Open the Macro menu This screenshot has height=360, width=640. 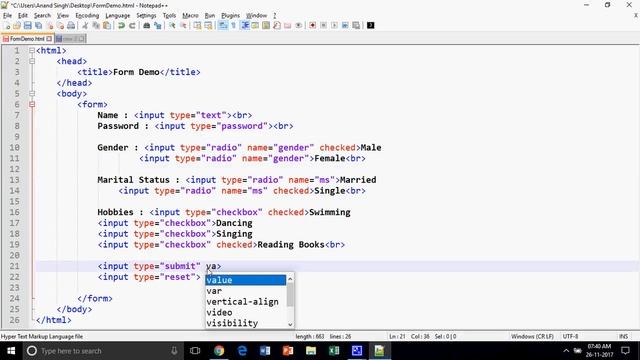[x=190, y=16]
